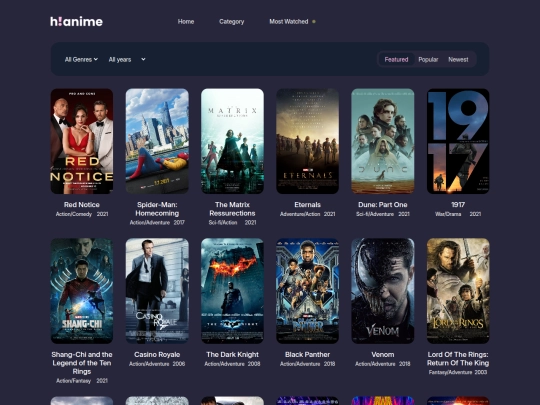This screenshot has height=405, width=540.
Task: Select the Featured sorting tab
Action: [396, 59]
